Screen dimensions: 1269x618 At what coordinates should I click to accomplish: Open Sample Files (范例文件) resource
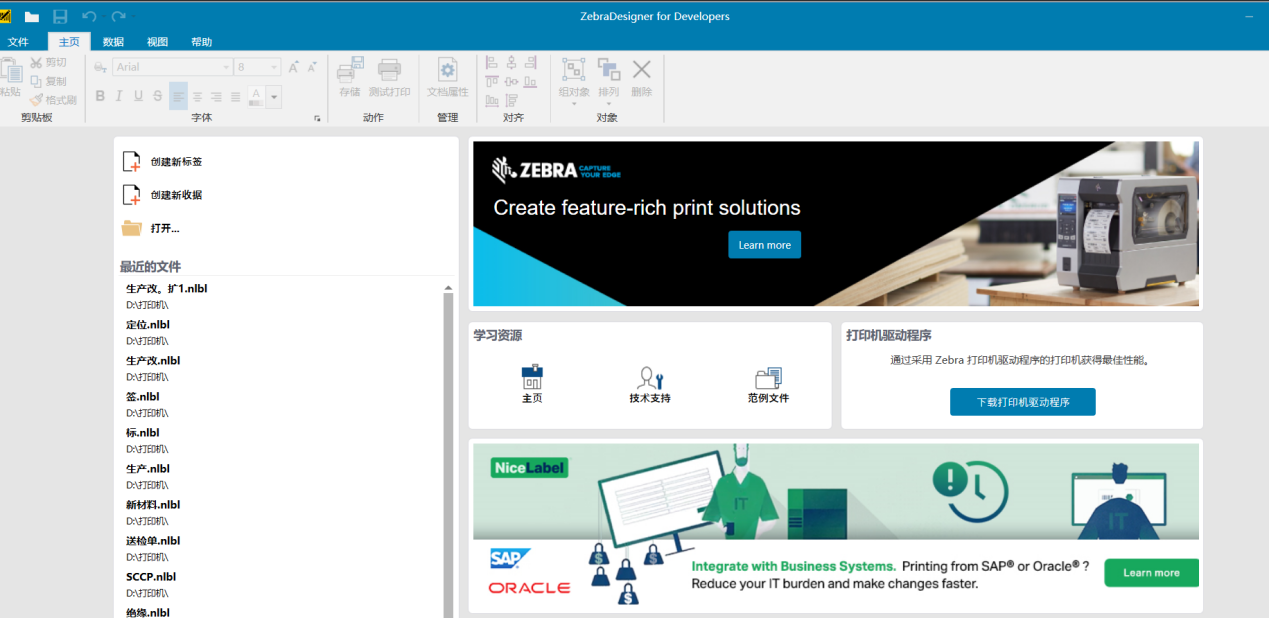tap(768, 384)
